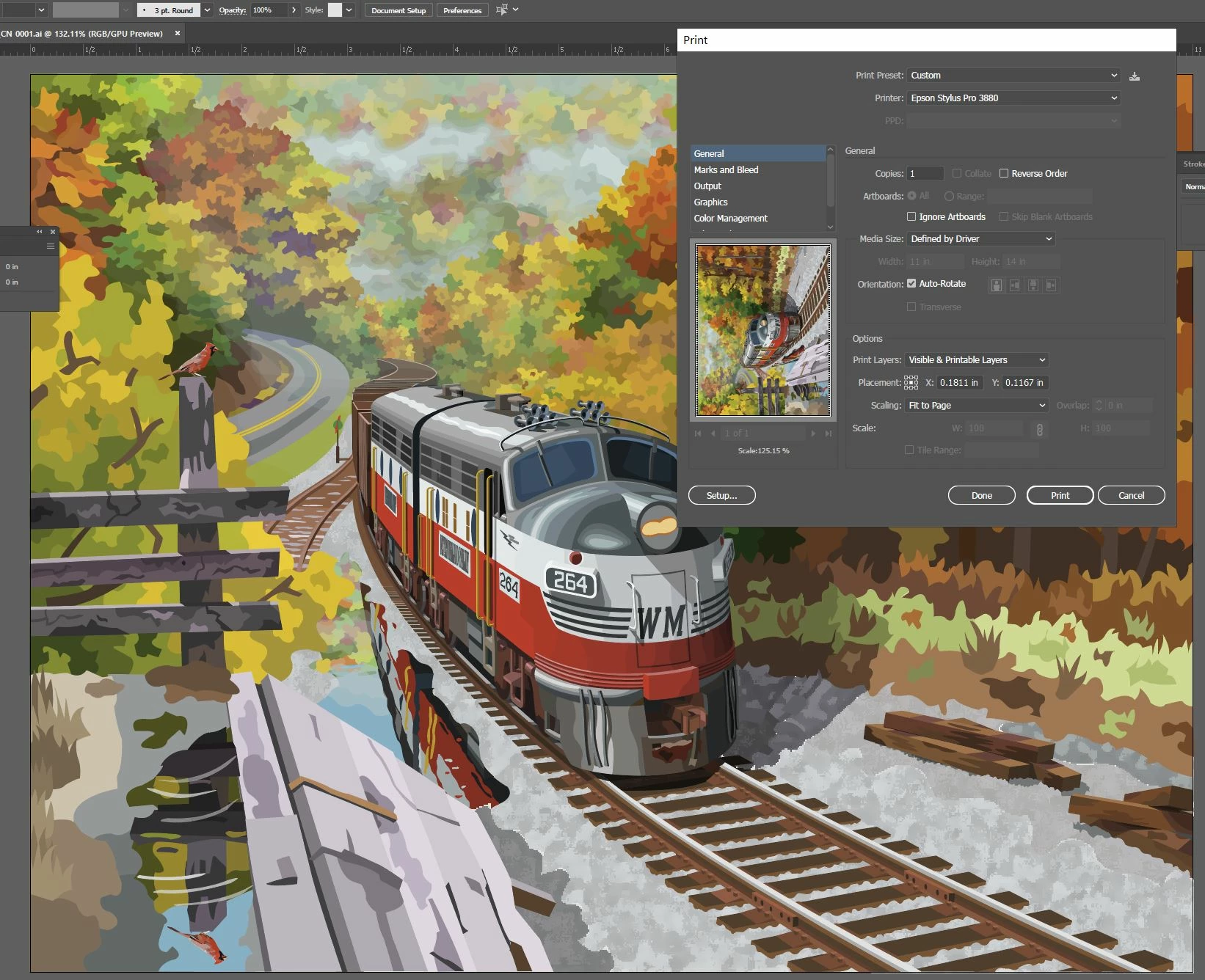The height and width of the screenshot is (980, 1205).
Task: Toggle the Transverse checkbox
Action: [x=911, y=307]
